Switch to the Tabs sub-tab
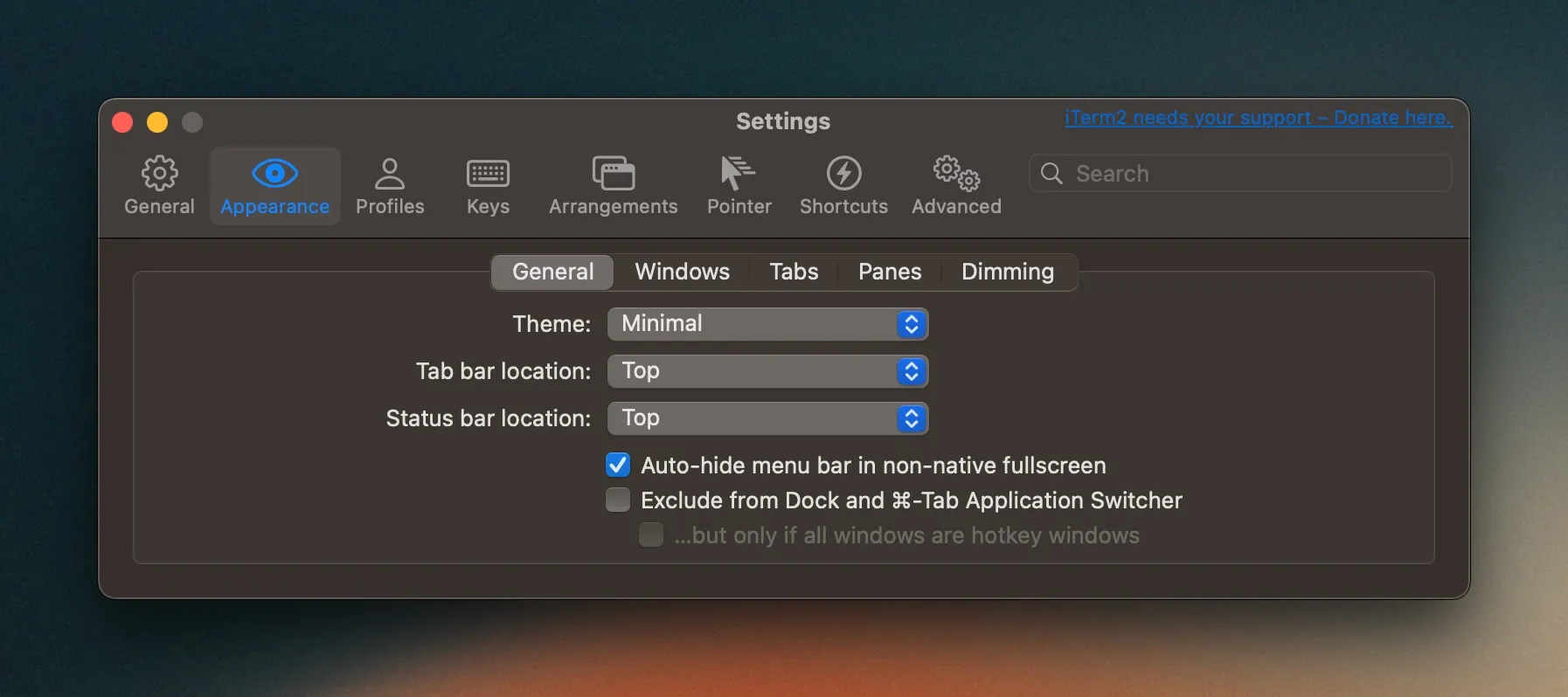The height and width of the screenshot is (697, 1568). coord(794,272)
